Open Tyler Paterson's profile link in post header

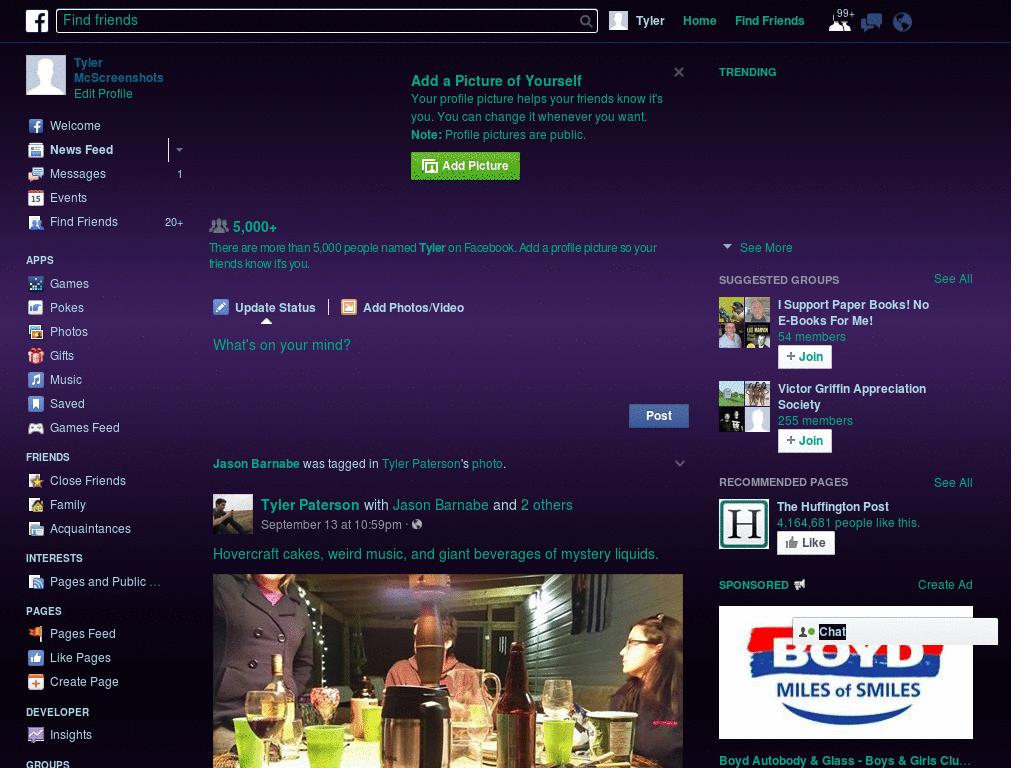tap(310, 505)
